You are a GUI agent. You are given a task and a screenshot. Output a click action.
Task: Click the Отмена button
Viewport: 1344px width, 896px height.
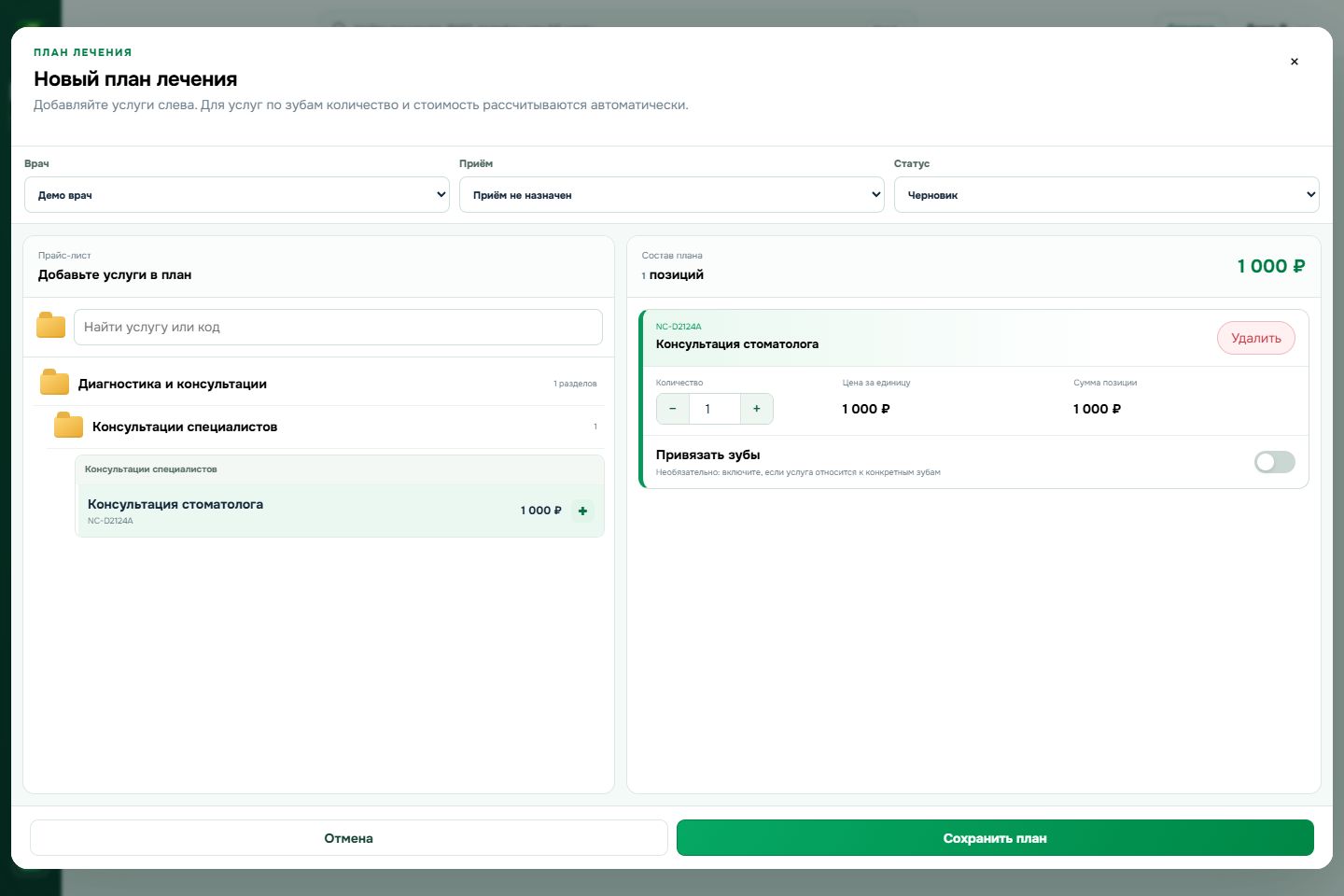pyautogui.click(x=348, y=838)
